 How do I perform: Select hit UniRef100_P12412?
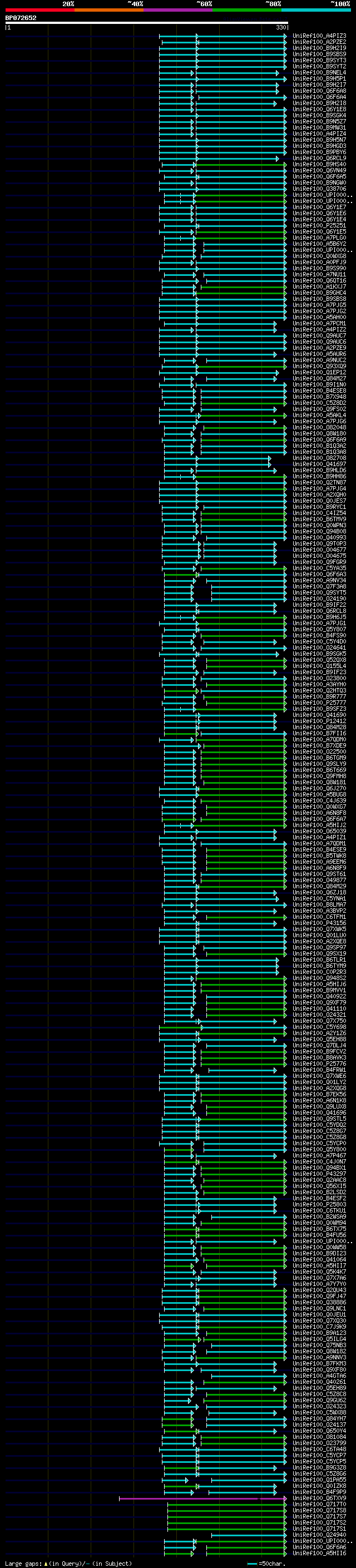coord(319,721)
